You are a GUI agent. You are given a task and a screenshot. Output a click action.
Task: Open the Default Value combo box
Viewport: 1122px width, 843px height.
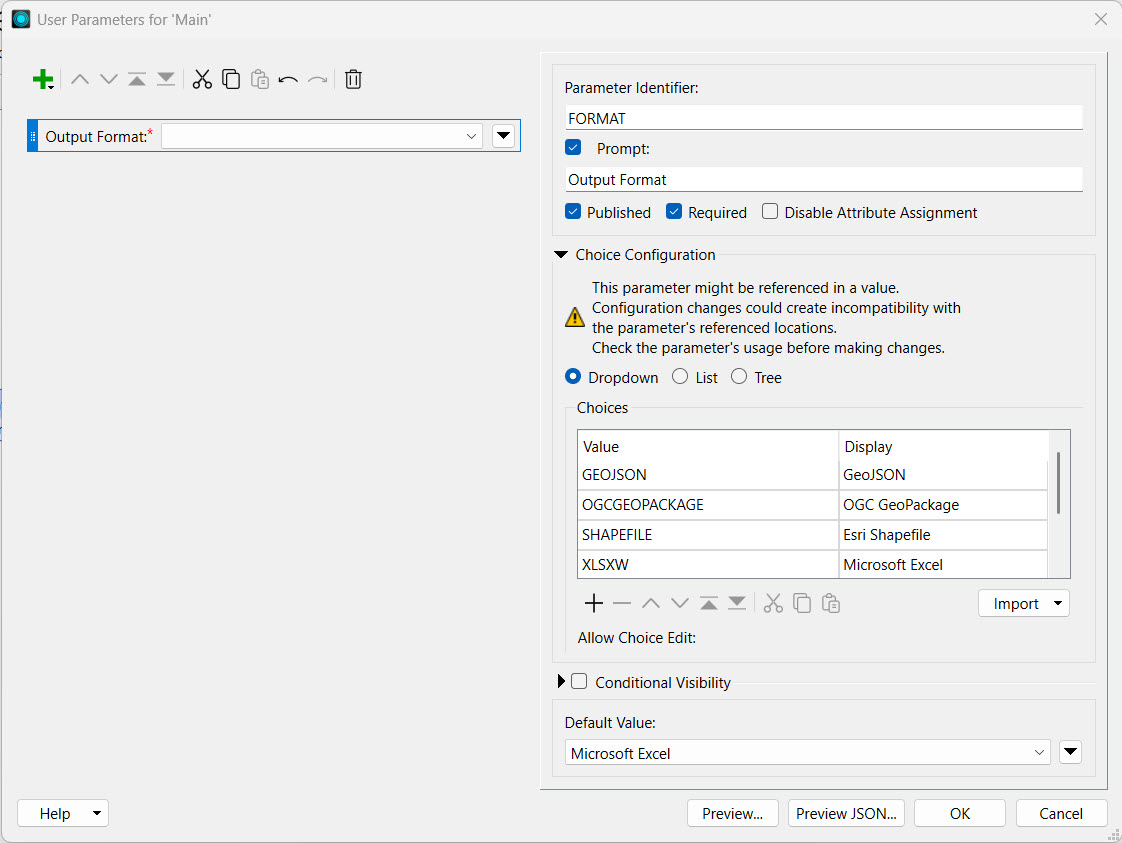(807, 753)
